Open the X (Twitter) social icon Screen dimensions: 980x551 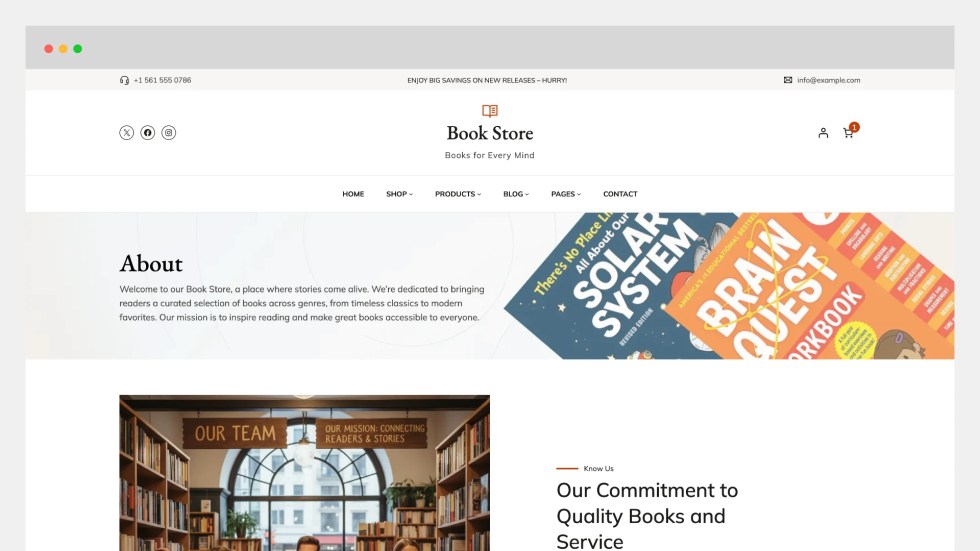126,132
